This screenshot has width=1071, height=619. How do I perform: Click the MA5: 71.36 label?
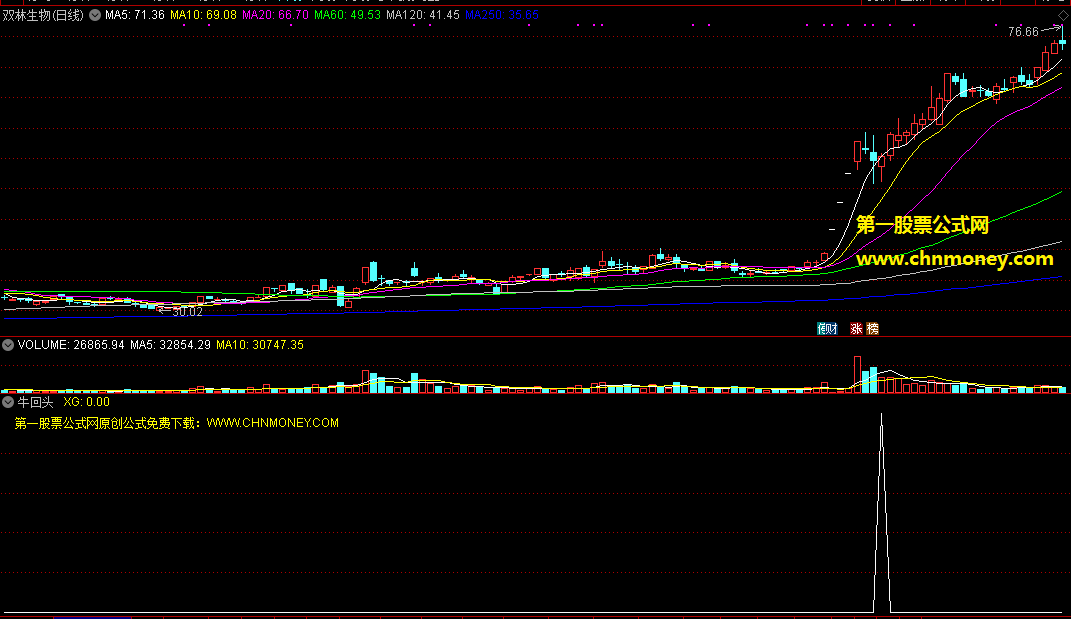click(135, 15)
